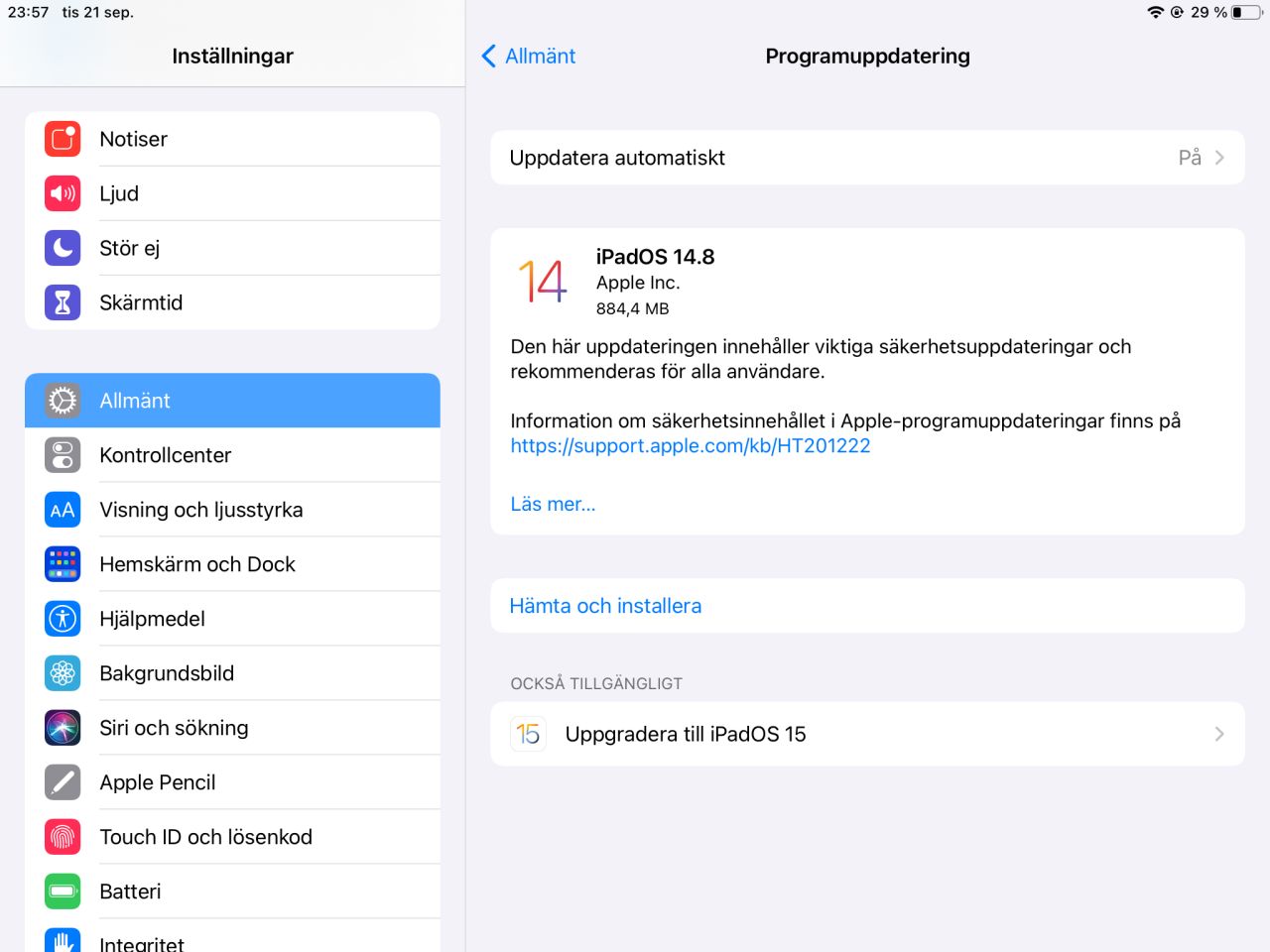Tap Läs mer... link
This screenshot has width=1270, height=952.
[x=553, y=504]
